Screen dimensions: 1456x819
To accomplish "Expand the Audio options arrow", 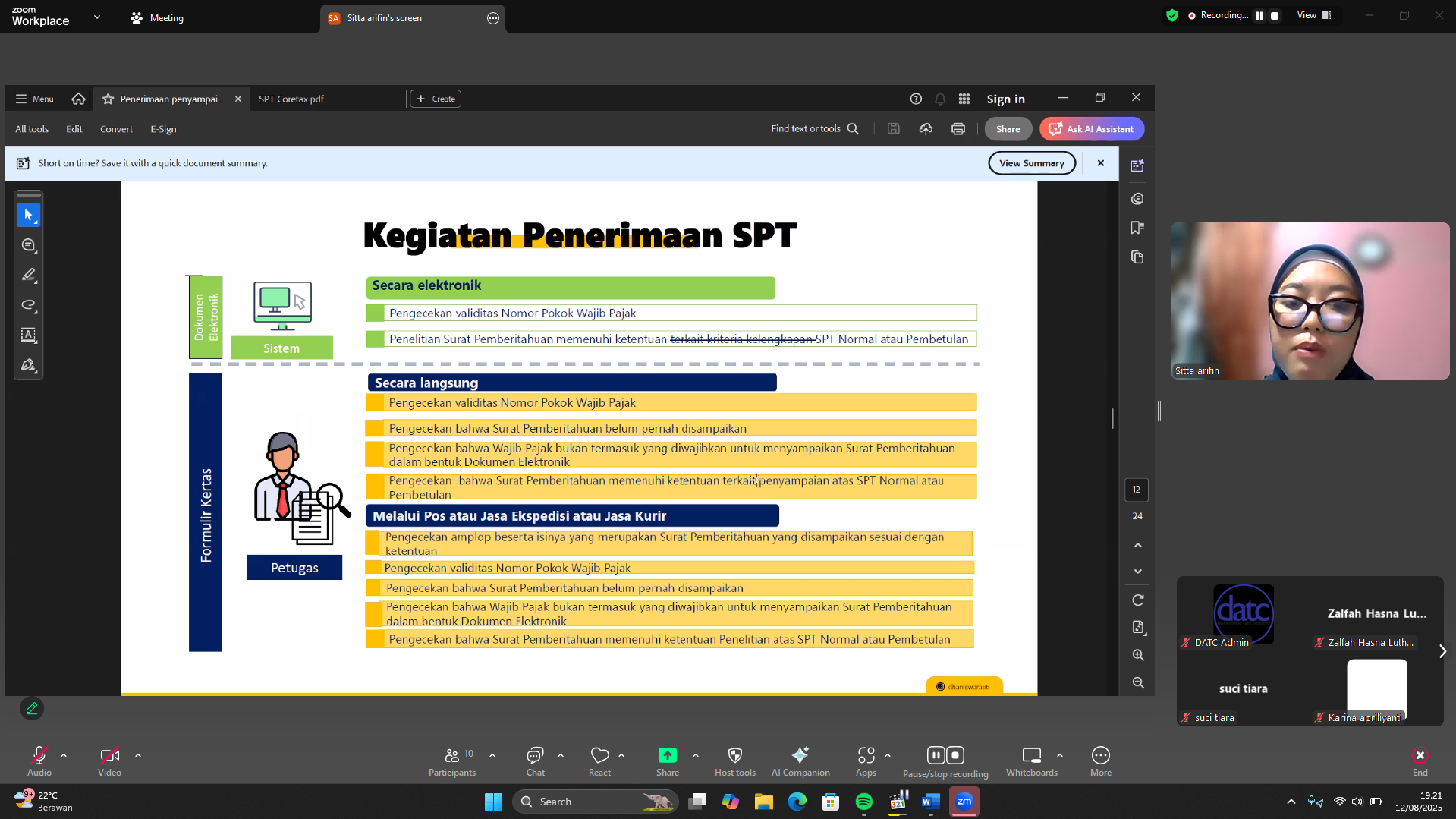I will coord(64,755).
